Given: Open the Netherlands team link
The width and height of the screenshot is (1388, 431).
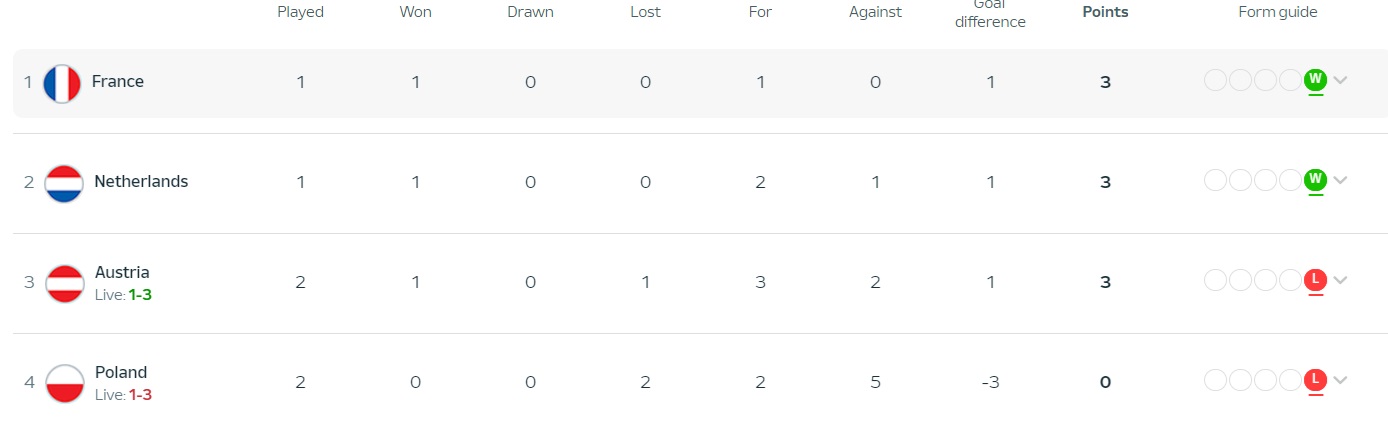Looking at the screenshot, I should click(141, 182).
